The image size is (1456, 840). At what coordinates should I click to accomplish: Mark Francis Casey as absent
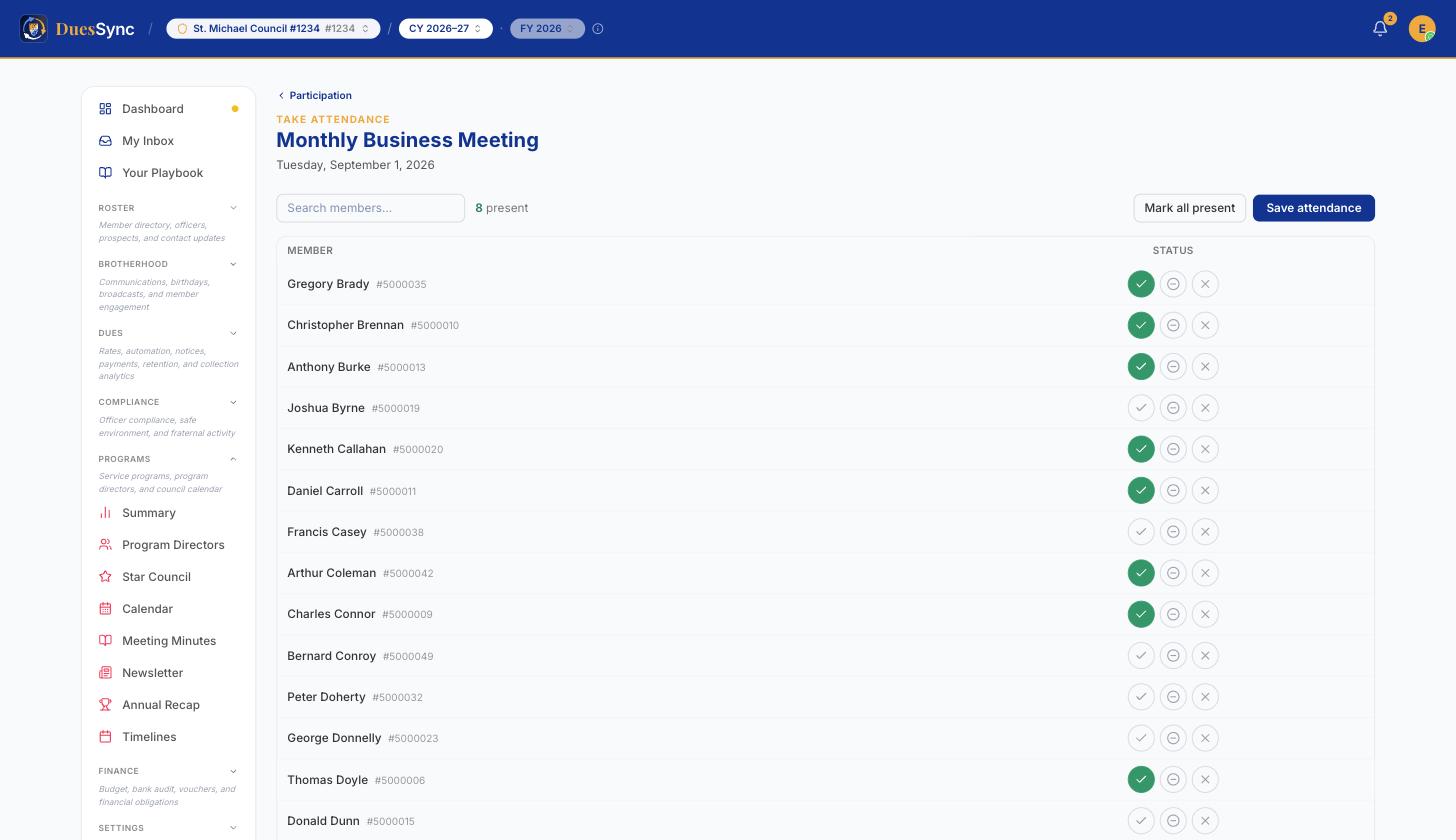tap(1205, 532)
